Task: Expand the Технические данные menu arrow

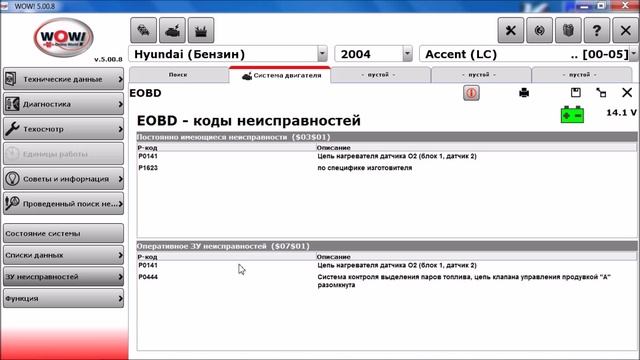Action: 120,79
